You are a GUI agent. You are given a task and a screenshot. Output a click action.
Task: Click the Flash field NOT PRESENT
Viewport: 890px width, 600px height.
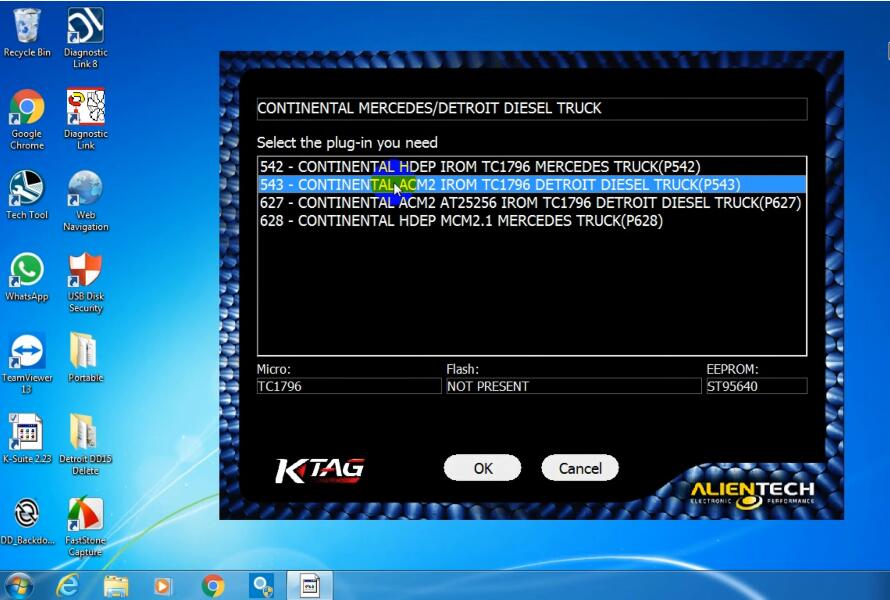[x=573, y=386]
